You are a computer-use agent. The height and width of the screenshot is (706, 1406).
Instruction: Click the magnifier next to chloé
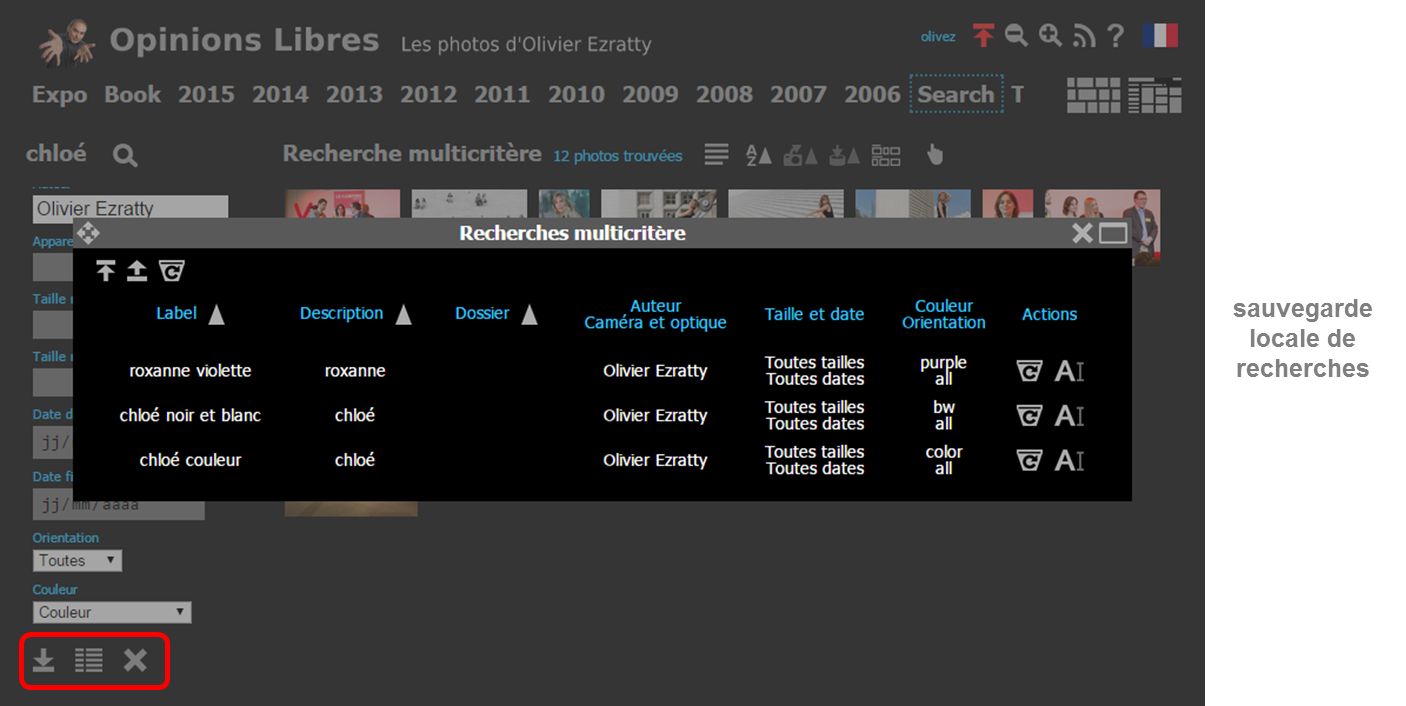pos(125,155)
